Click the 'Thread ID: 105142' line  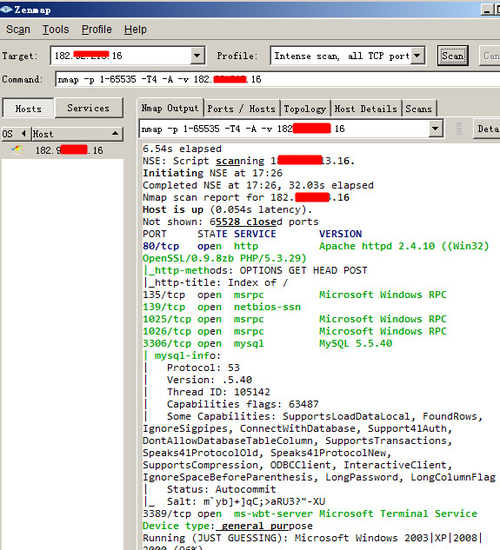pyautogui.click(x=218, y=392)
